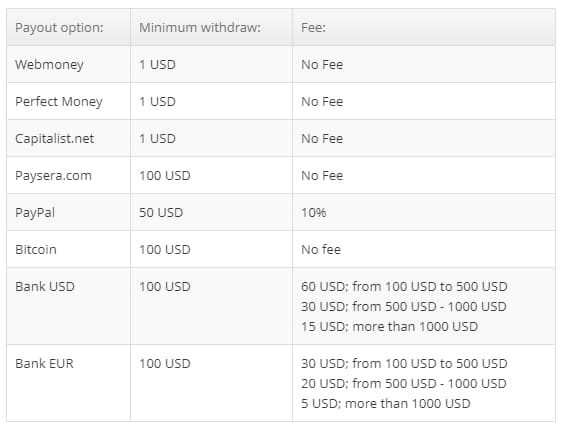Click the Paysera.com payout option
Viewport: 567px width, 429px height.
pos(54,176)
